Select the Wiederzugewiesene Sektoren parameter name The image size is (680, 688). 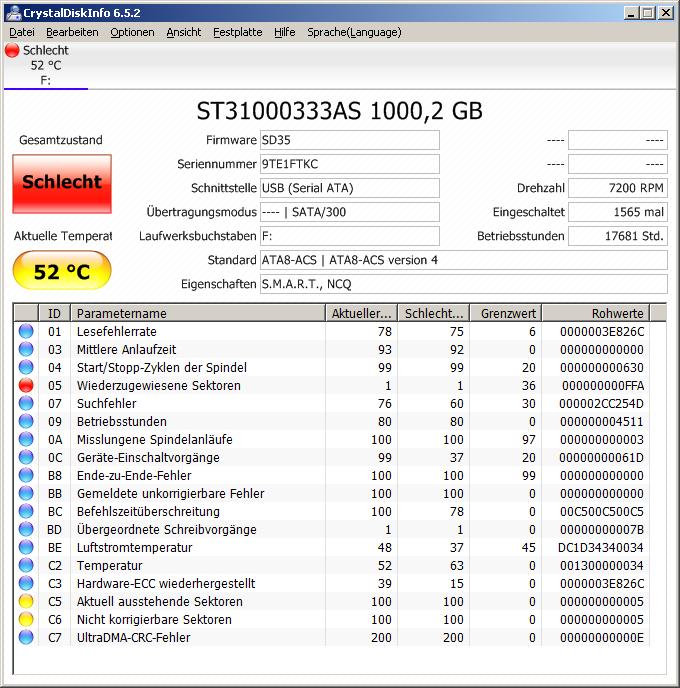pos(159,386)
